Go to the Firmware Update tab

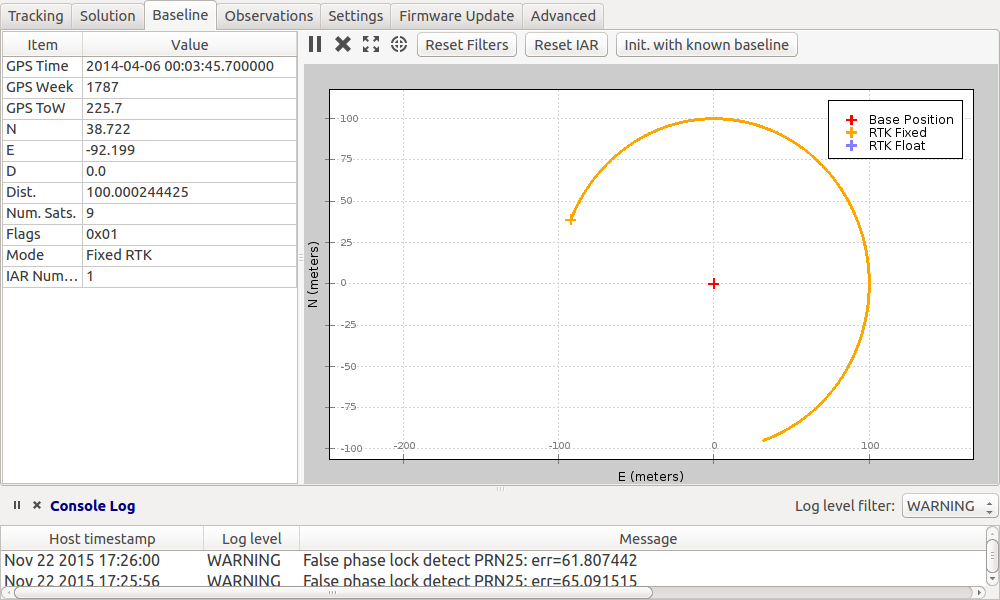pyautogui.click(x=456, y=16)
